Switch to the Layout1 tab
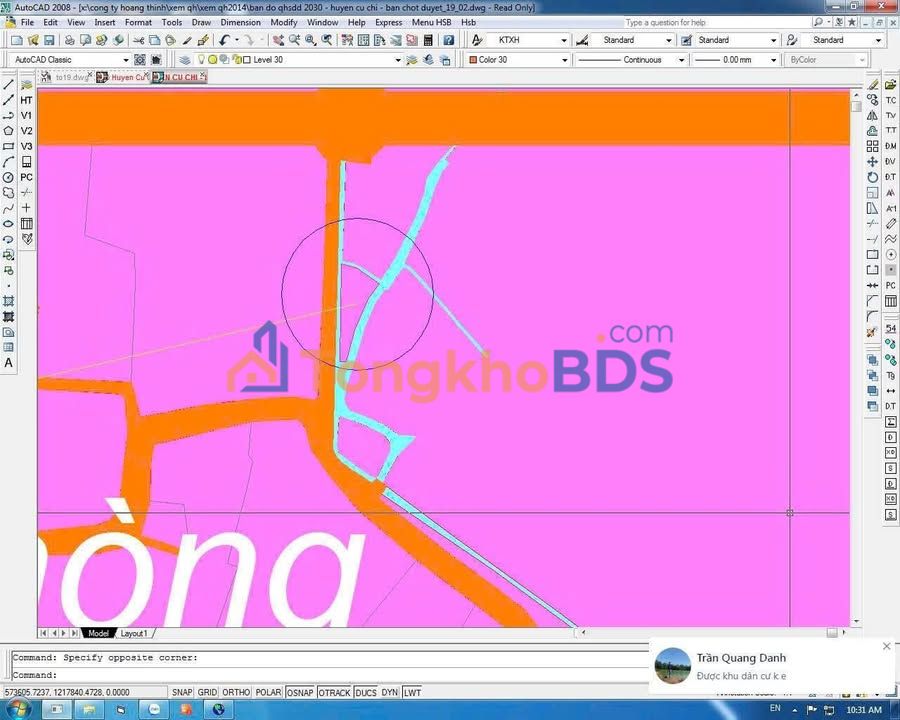The width and height of the screenshot is (900, 720). pyautogui.click(x=134, y=633)
